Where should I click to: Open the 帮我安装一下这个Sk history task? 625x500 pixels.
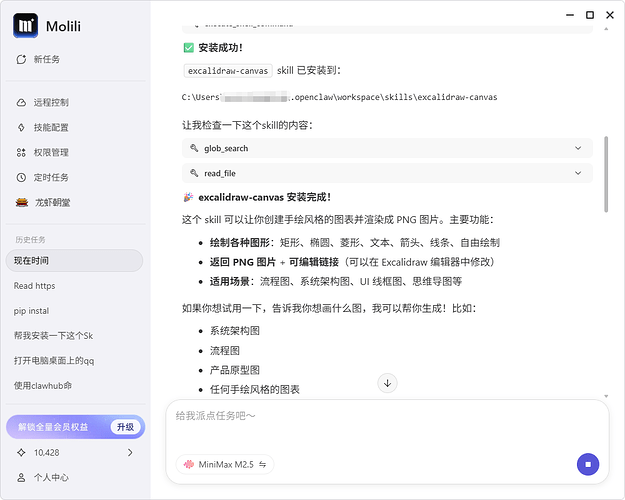click(x=53, y=336)
